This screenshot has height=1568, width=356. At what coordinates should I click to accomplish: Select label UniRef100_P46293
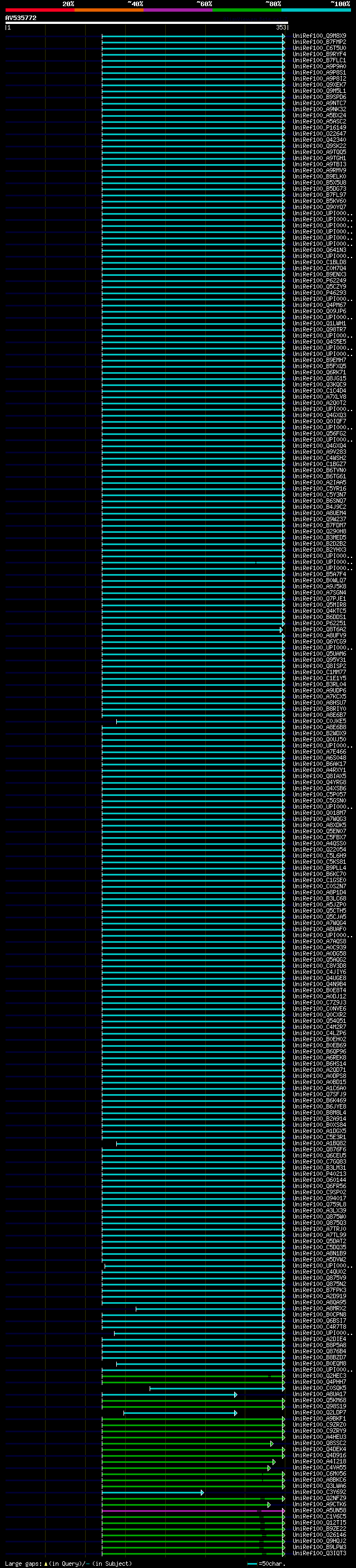click(319, 293)
